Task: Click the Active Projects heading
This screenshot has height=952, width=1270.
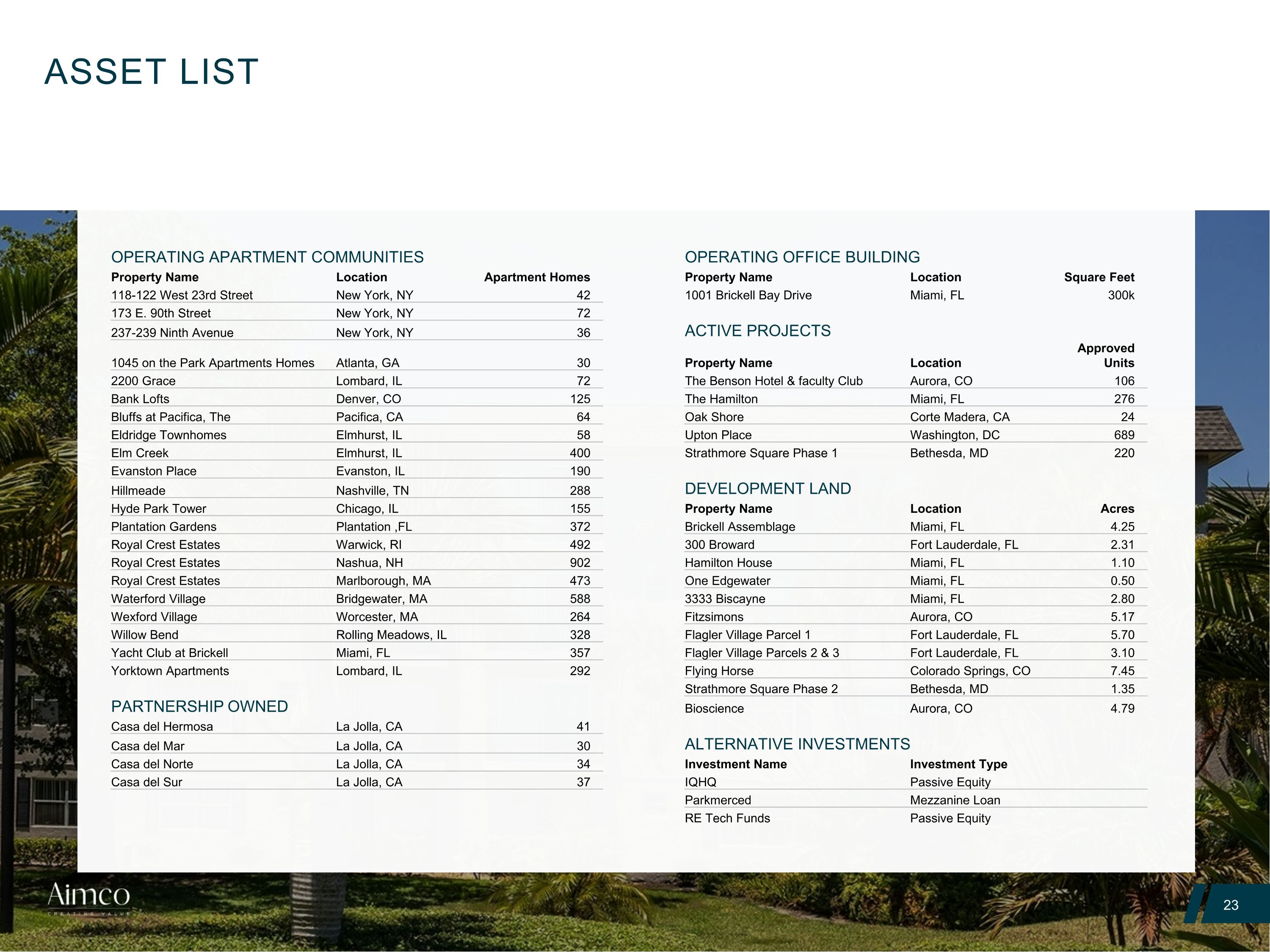Action: [x=757, y=330]
